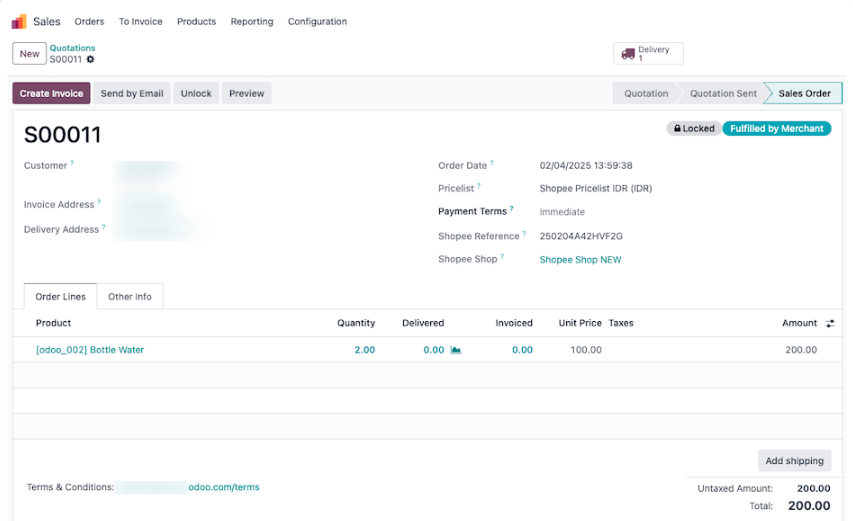Click the Preview button
This screenshot has width=853, height=521.
246,94
